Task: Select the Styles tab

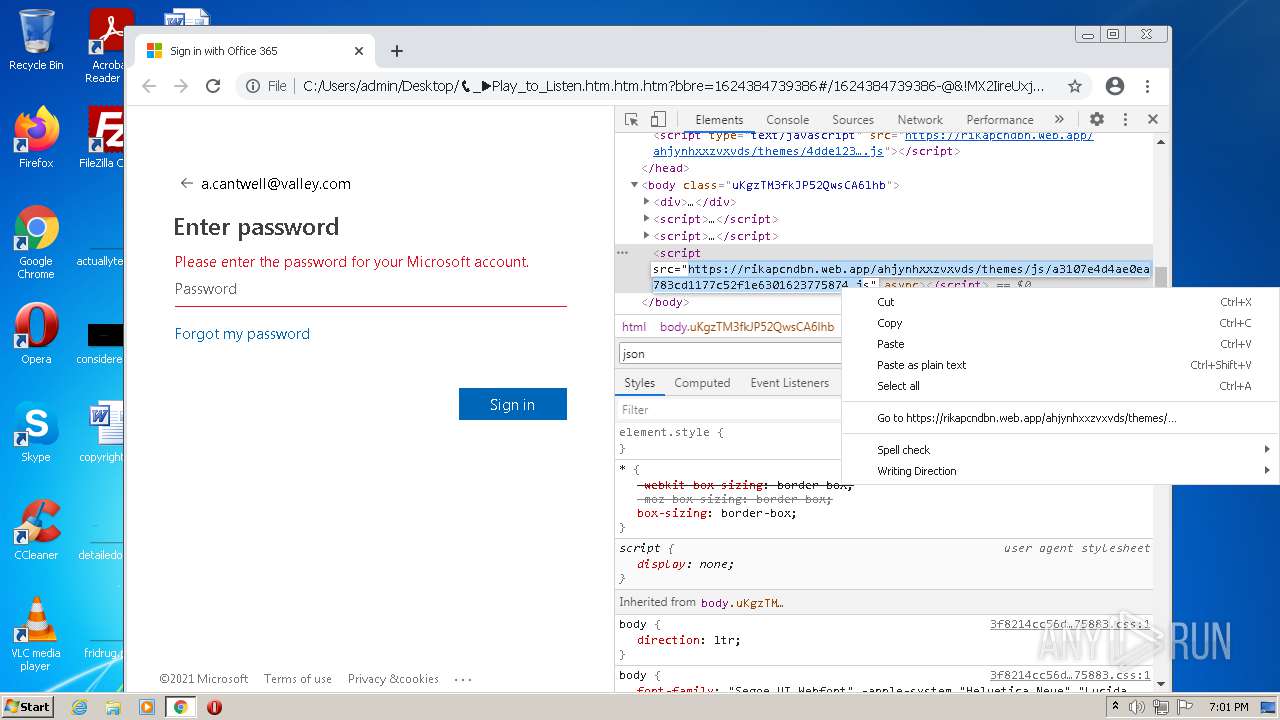Action: click(x=639, y=383)
